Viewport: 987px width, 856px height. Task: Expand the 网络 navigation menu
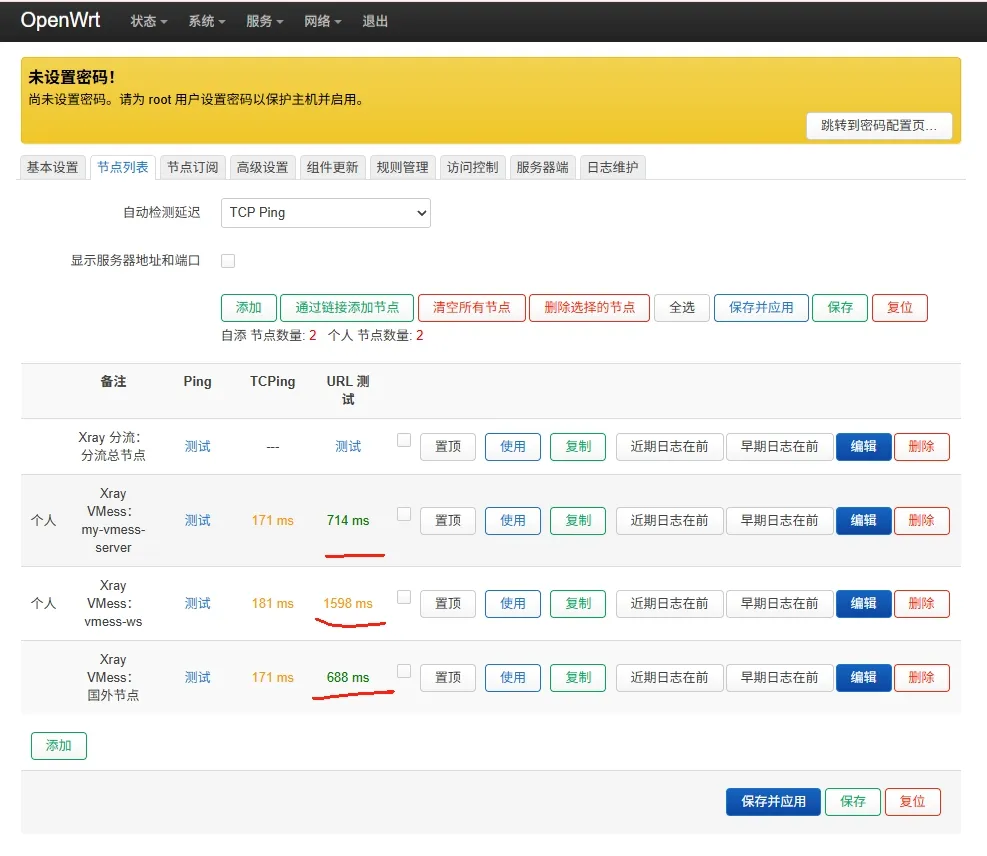coord(322,21)
